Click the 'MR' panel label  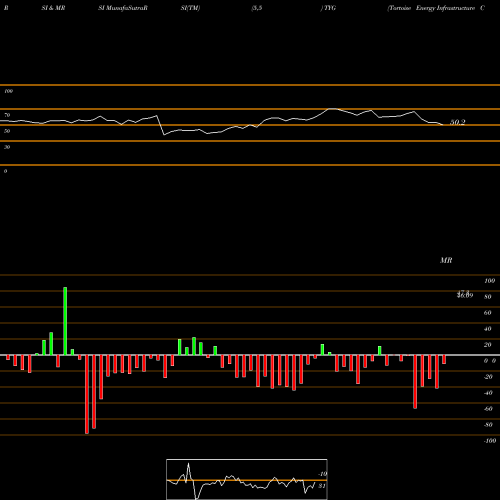tap(446, 260)
